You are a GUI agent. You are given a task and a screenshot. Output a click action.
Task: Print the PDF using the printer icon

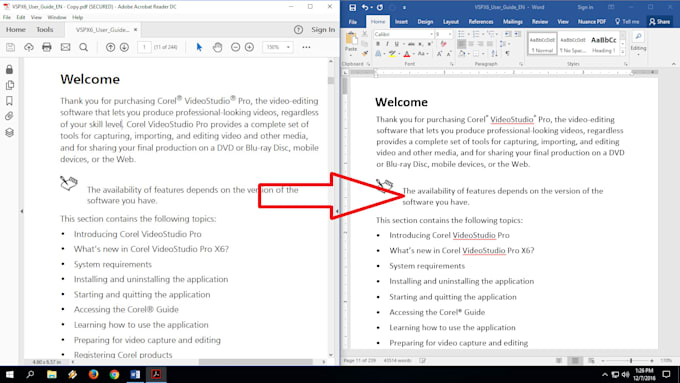click(x=47, y=47)
